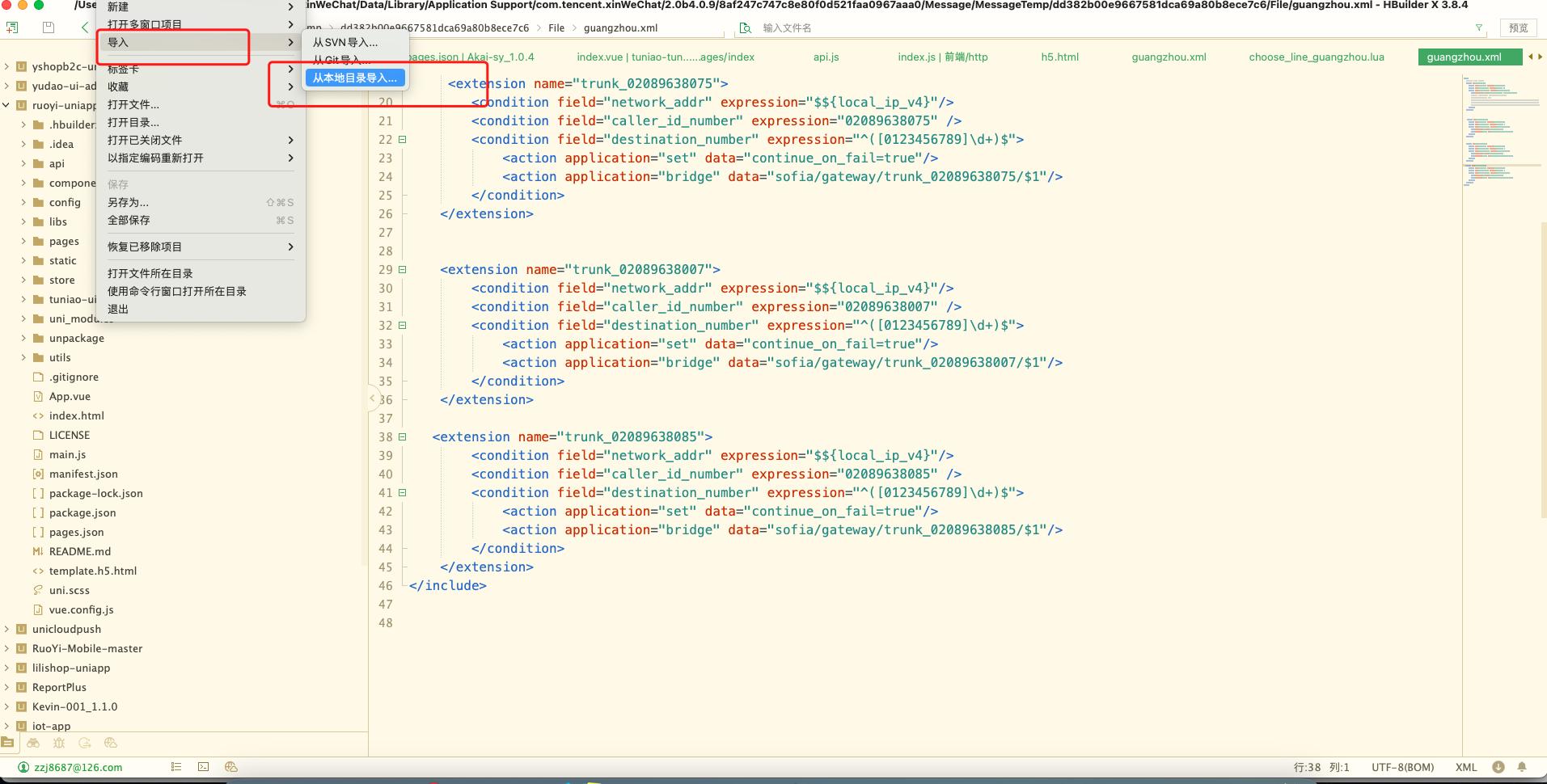
Task: Click the outline list icon in status bar
Action: pyautogui.click(x=176, y=767)
